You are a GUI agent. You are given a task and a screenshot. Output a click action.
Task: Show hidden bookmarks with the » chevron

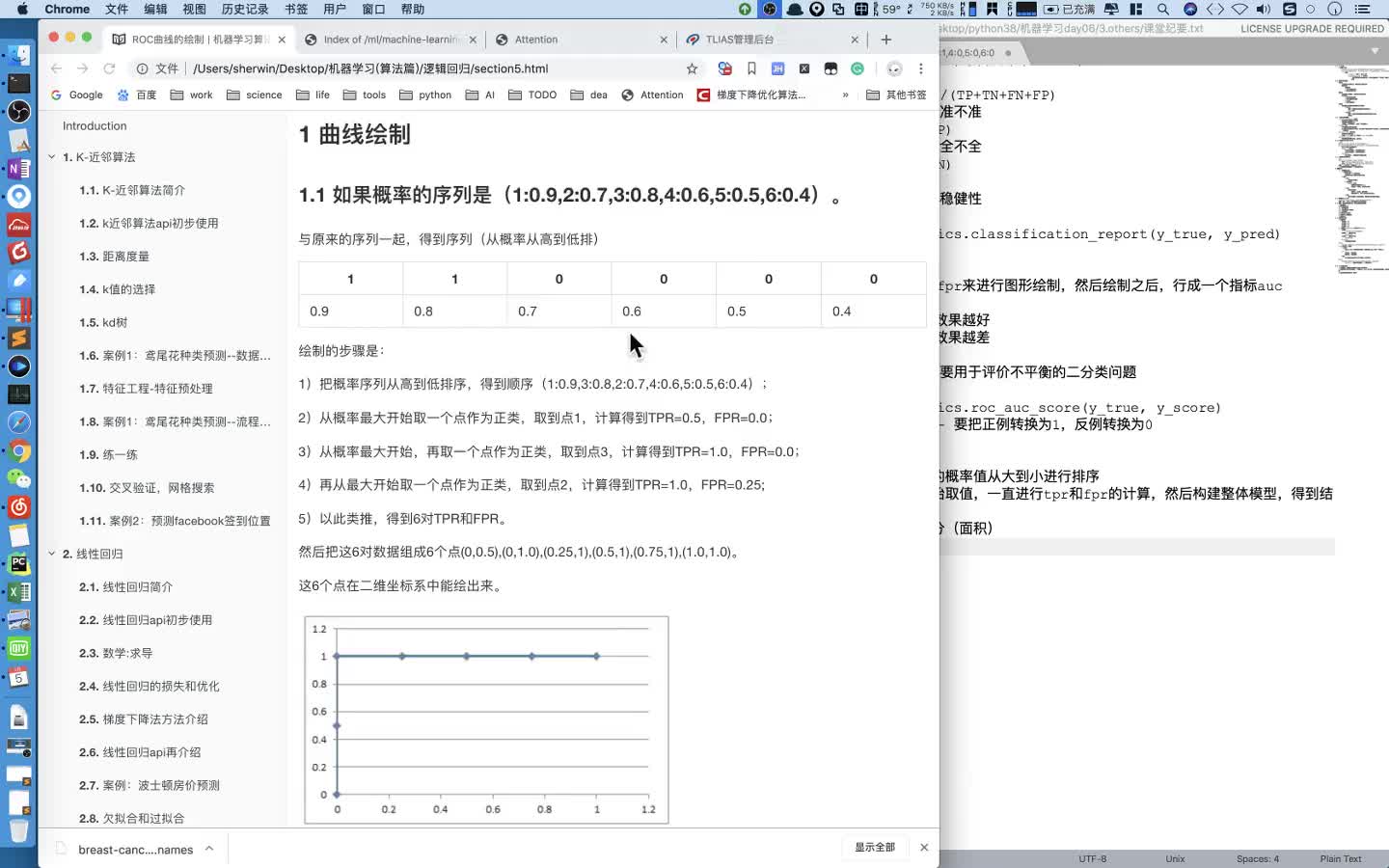pos(845,95)
